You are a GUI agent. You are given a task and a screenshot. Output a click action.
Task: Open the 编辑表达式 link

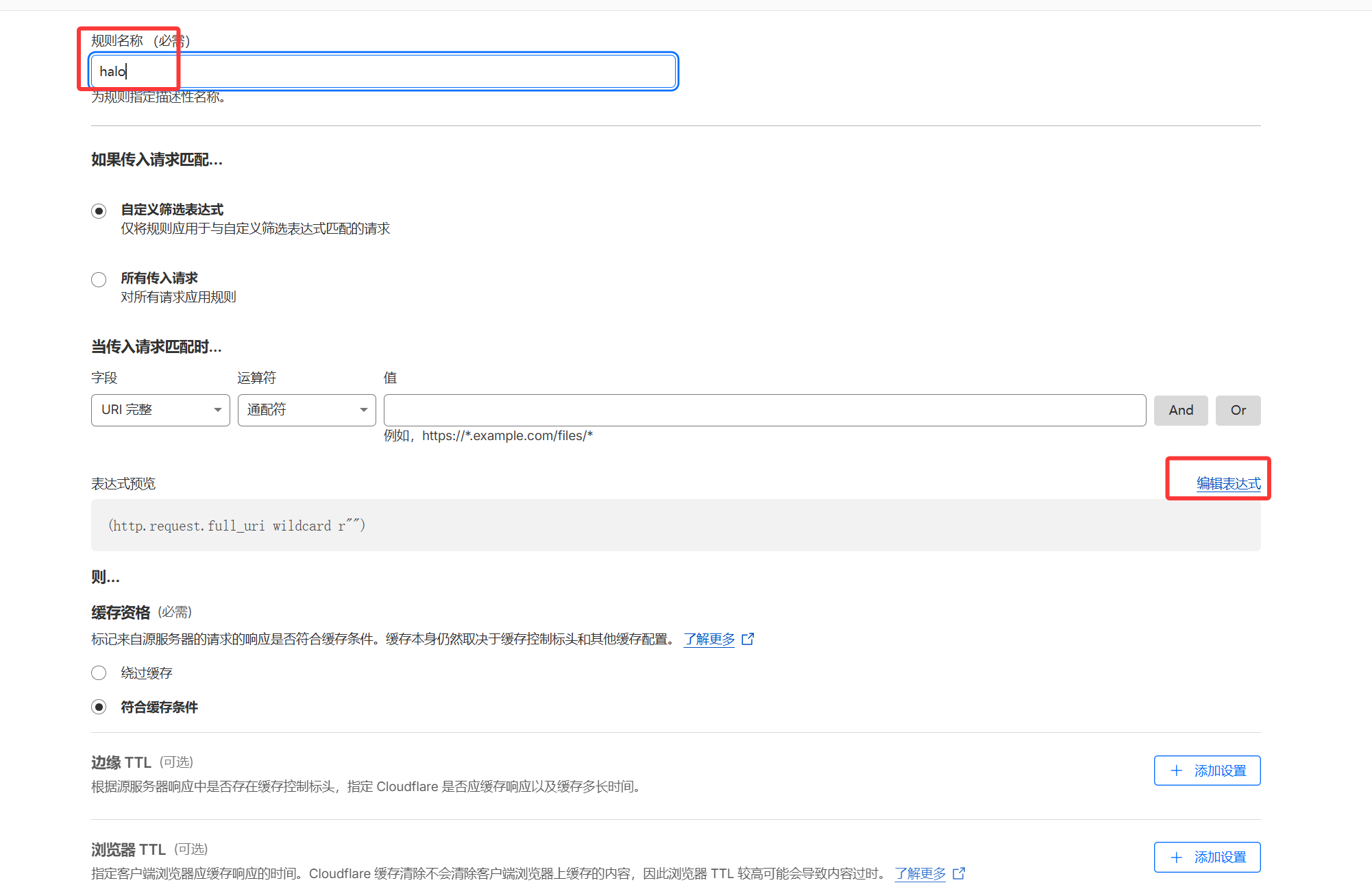[x=1228, y=483]
